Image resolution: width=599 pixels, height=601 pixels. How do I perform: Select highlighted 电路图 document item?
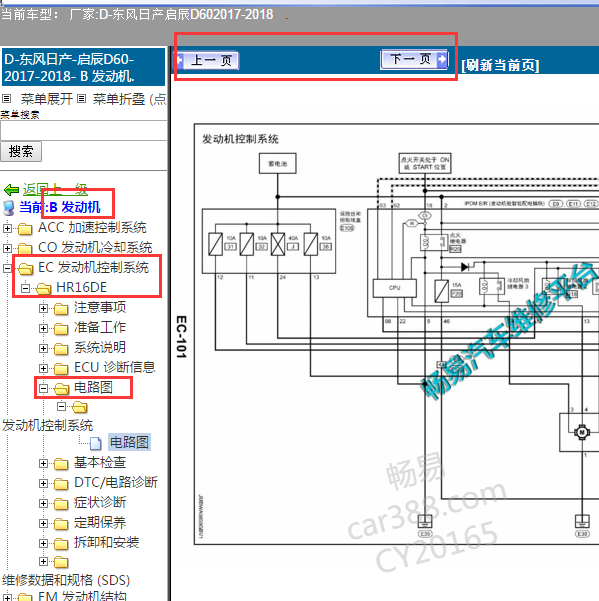[129, 442]
